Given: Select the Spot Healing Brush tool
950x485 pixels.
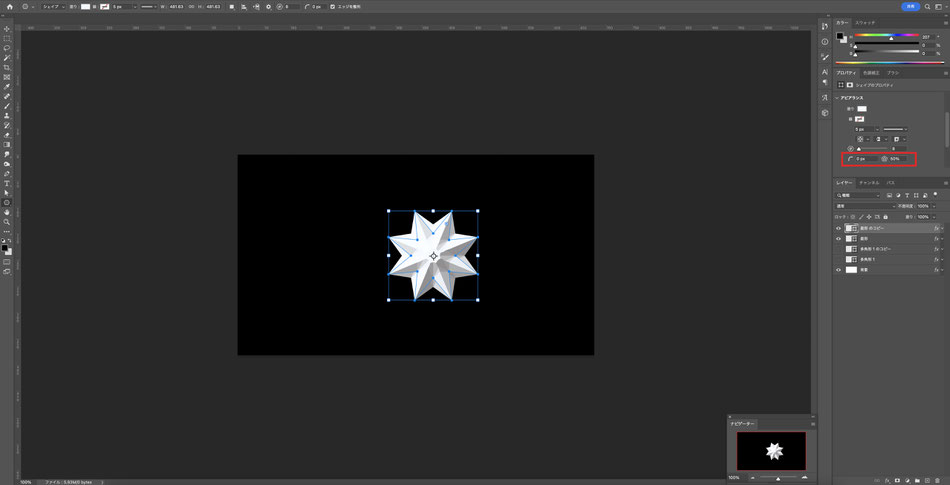Looking at the screenshot, I should pyautogui.click(x=7, y=96).
